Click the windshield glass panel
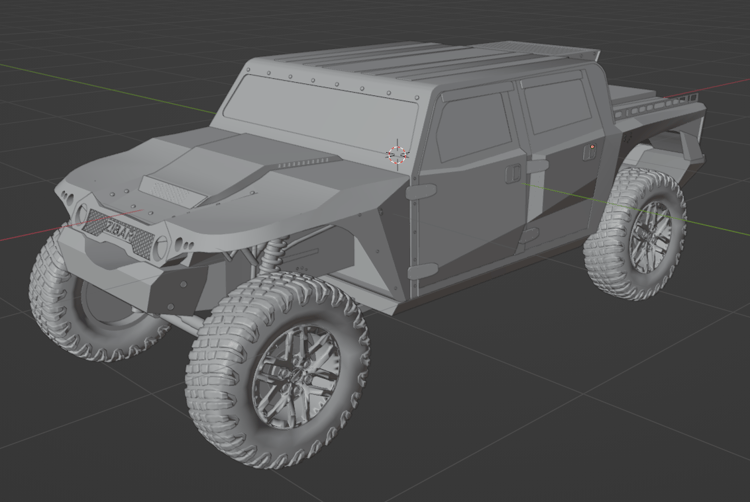Image resolution: width=750 pixels, height=502 pixels. (x=320, y=114)
